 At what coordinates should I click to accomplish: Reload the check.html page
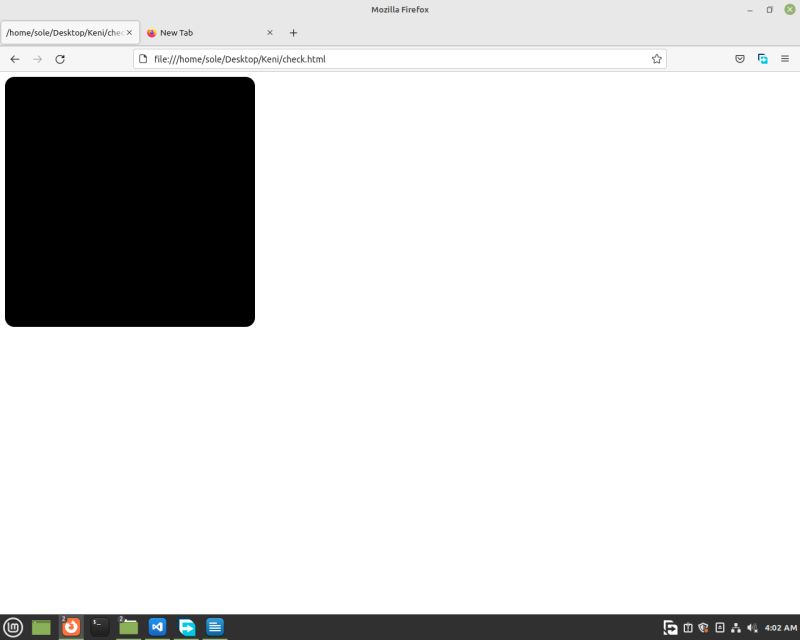(x=58, y=59)
